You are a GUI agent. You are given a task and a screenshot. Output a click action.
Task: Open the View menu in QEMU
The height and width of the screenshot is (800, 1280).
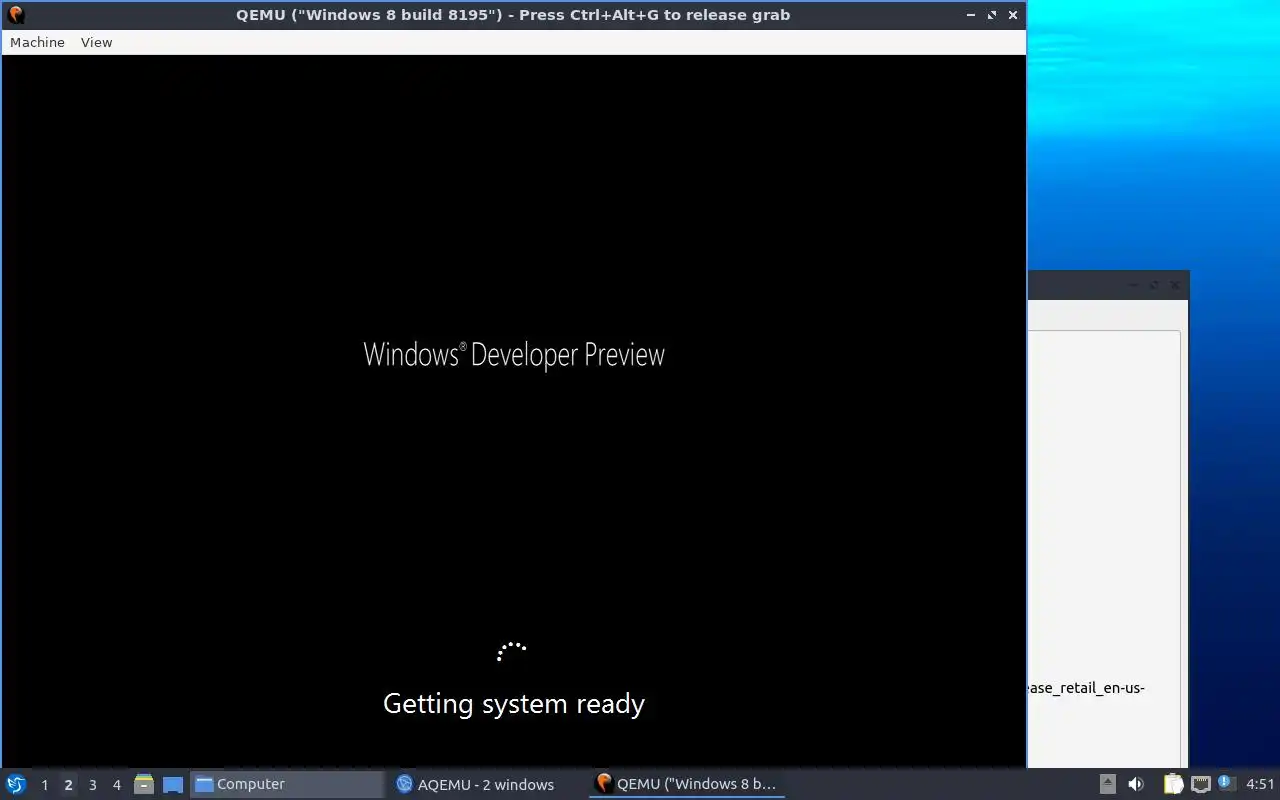[96, 42]
